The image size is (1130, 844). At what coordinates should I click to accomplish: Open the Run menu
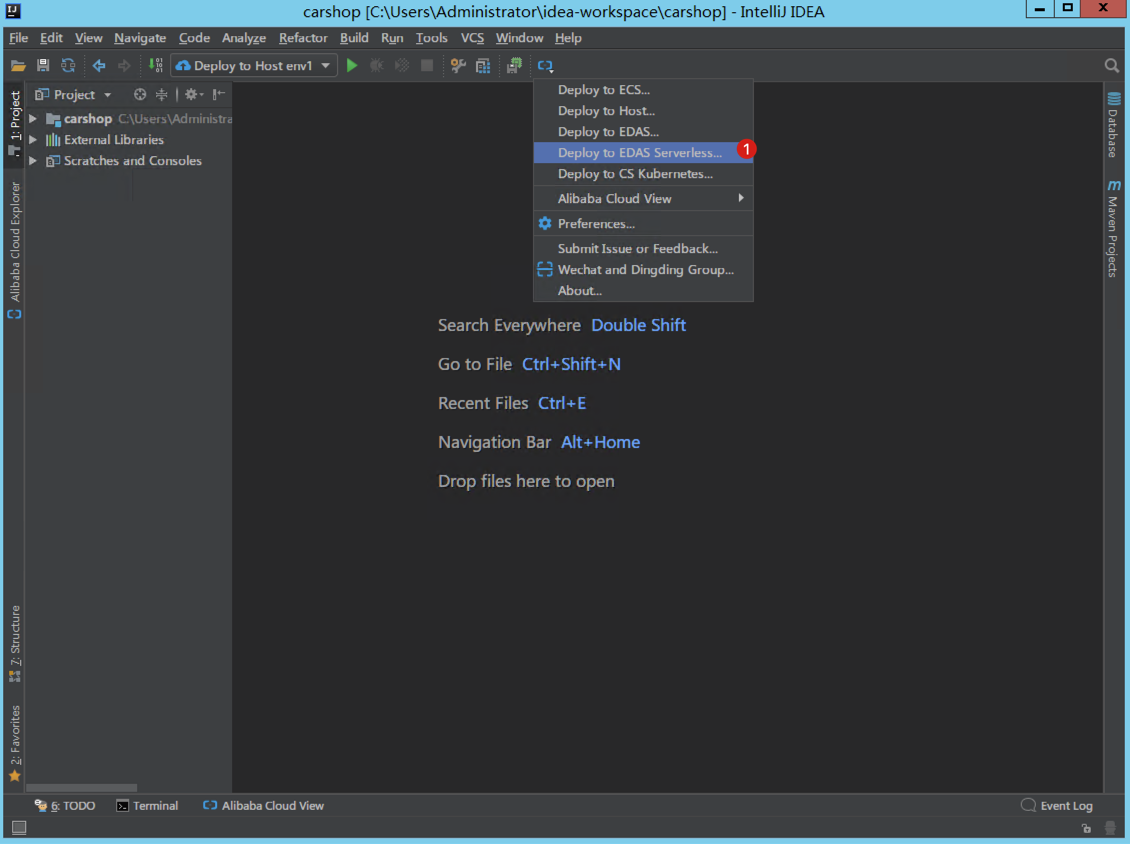pos(392,38)
